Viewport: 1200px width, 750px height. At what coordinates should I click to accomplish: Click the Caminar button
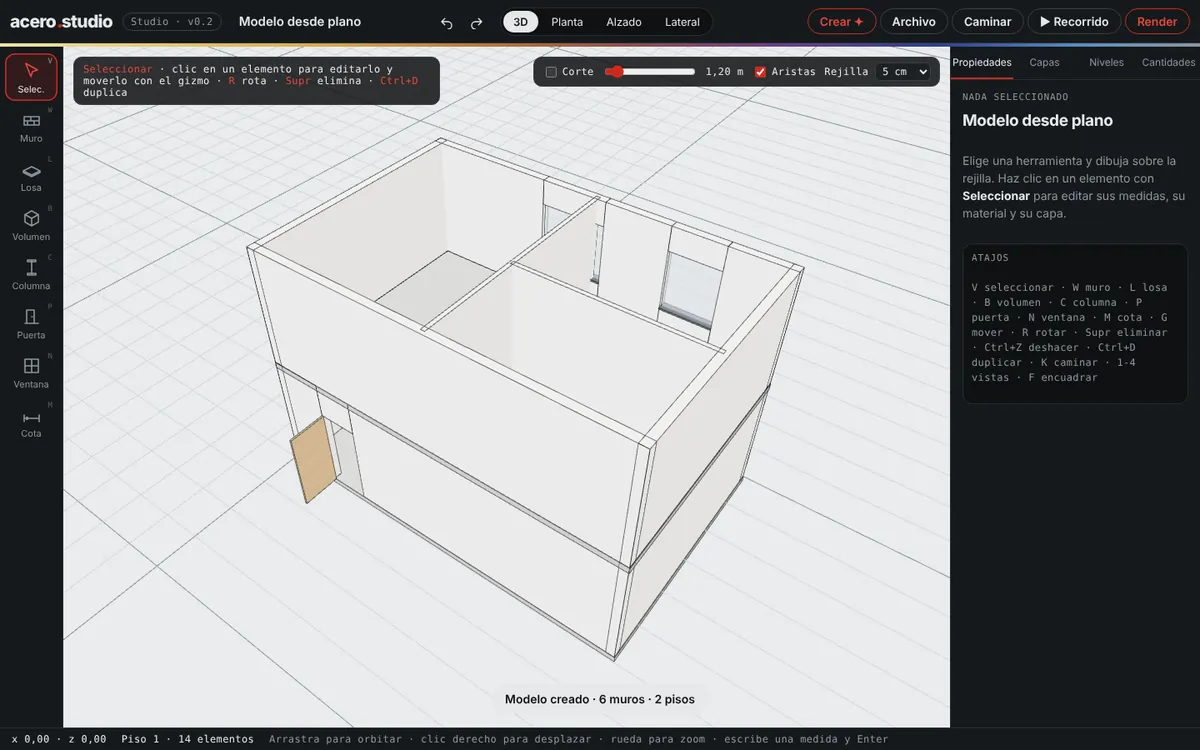click(x=988, y=22)
